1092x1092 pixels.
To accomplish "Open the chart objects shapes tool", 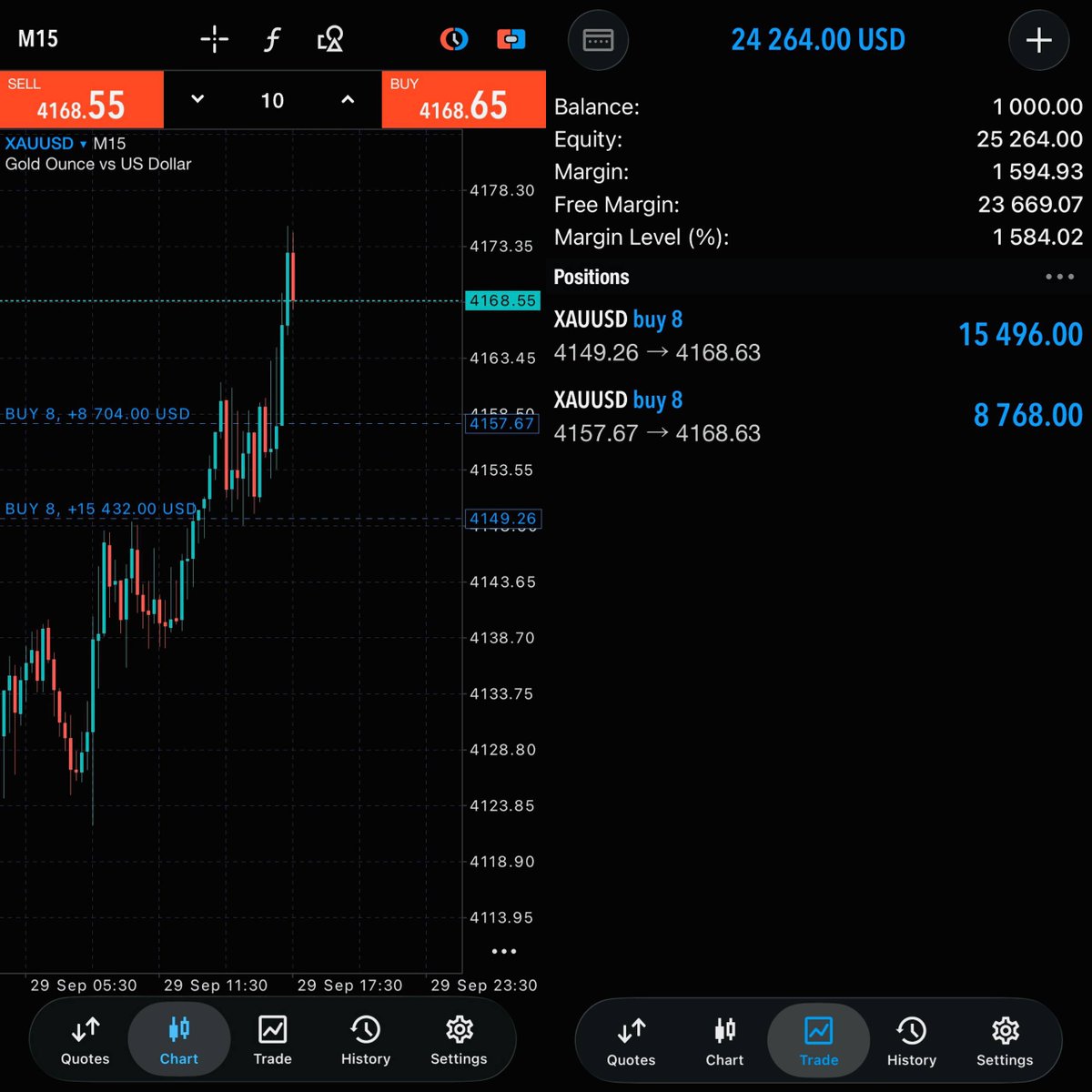I will coord(329,39).
